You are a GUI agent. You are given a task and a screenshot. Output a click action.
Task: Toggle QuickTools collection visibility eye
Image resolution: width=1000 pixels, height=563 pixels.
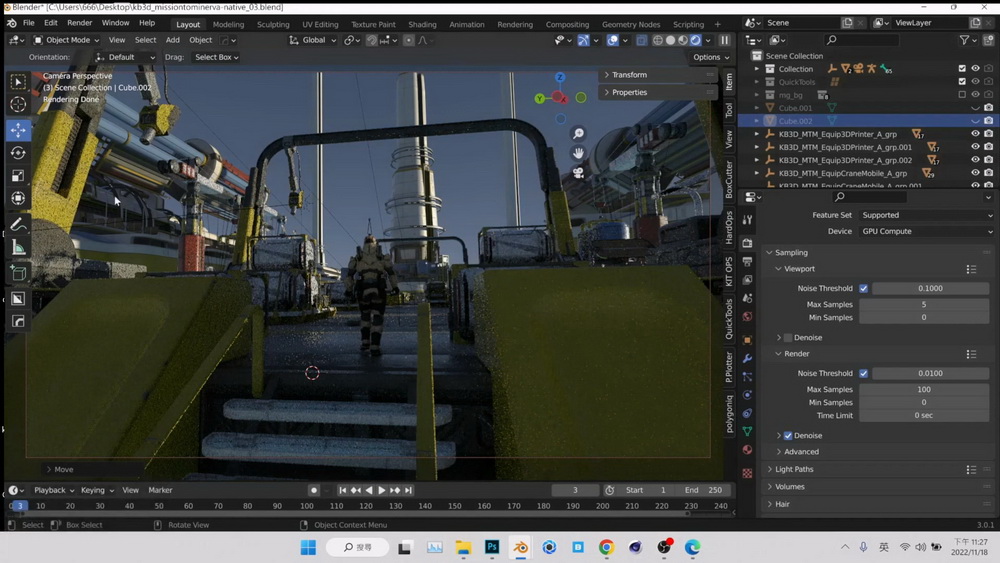click(975, 82)
